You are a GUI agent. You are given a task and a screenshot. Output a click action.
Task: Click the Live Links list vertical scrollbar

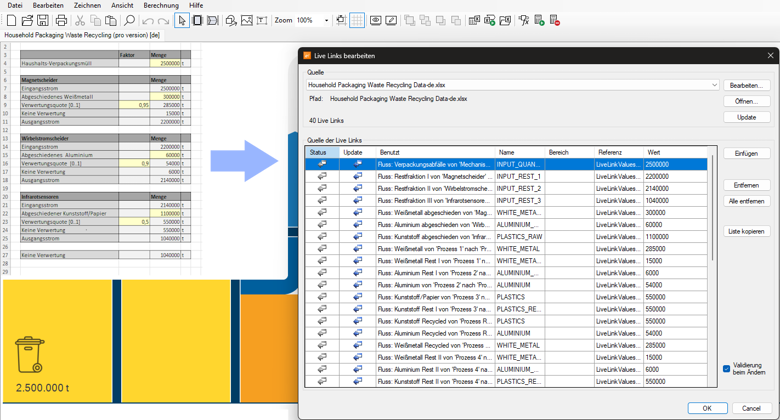point(712,207)
